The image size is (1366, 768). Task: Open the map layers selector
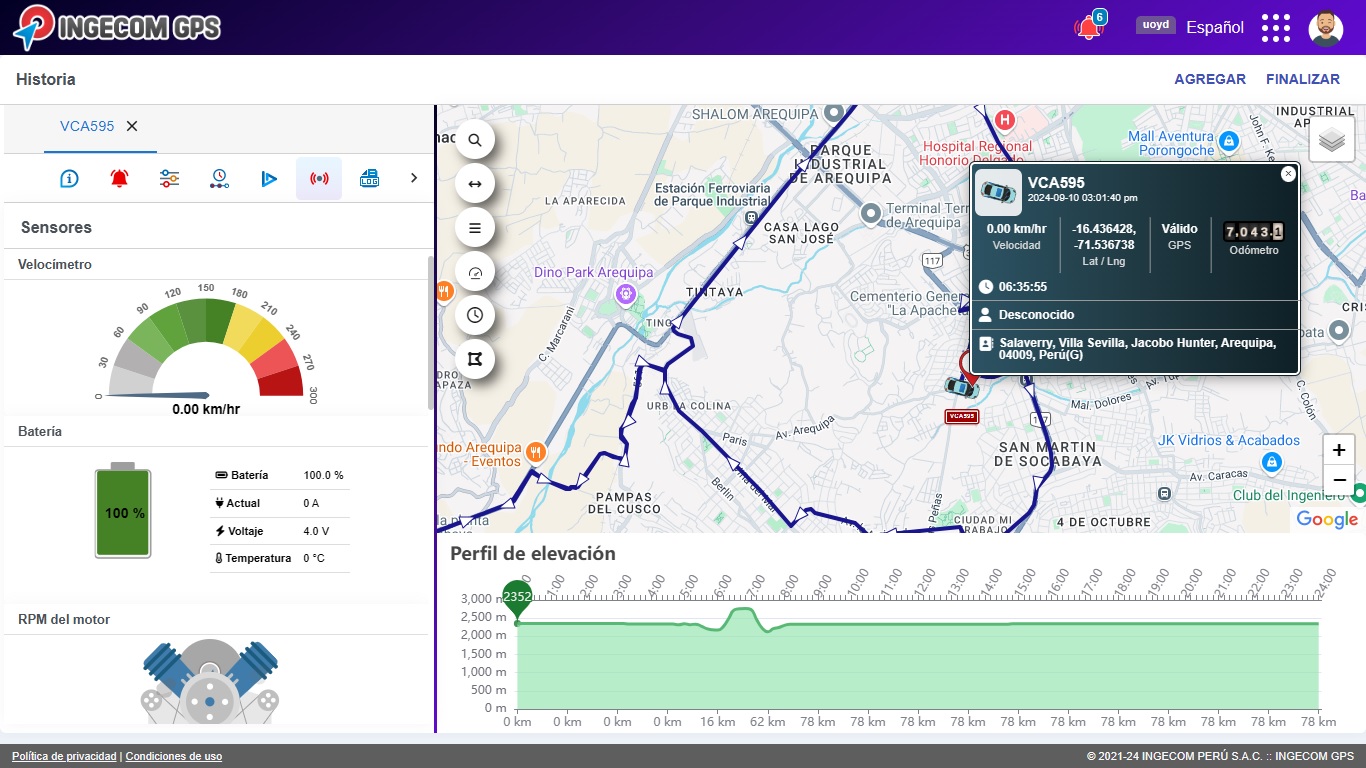tap(1331, 140)
